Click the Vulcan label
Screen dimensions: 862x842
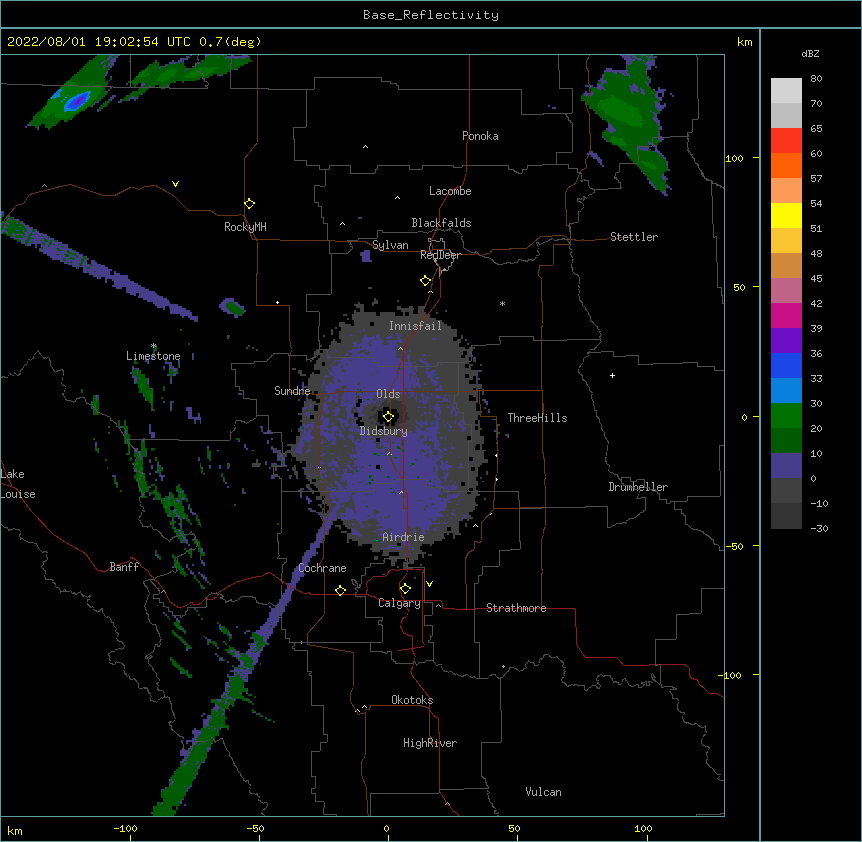(543, 792)
